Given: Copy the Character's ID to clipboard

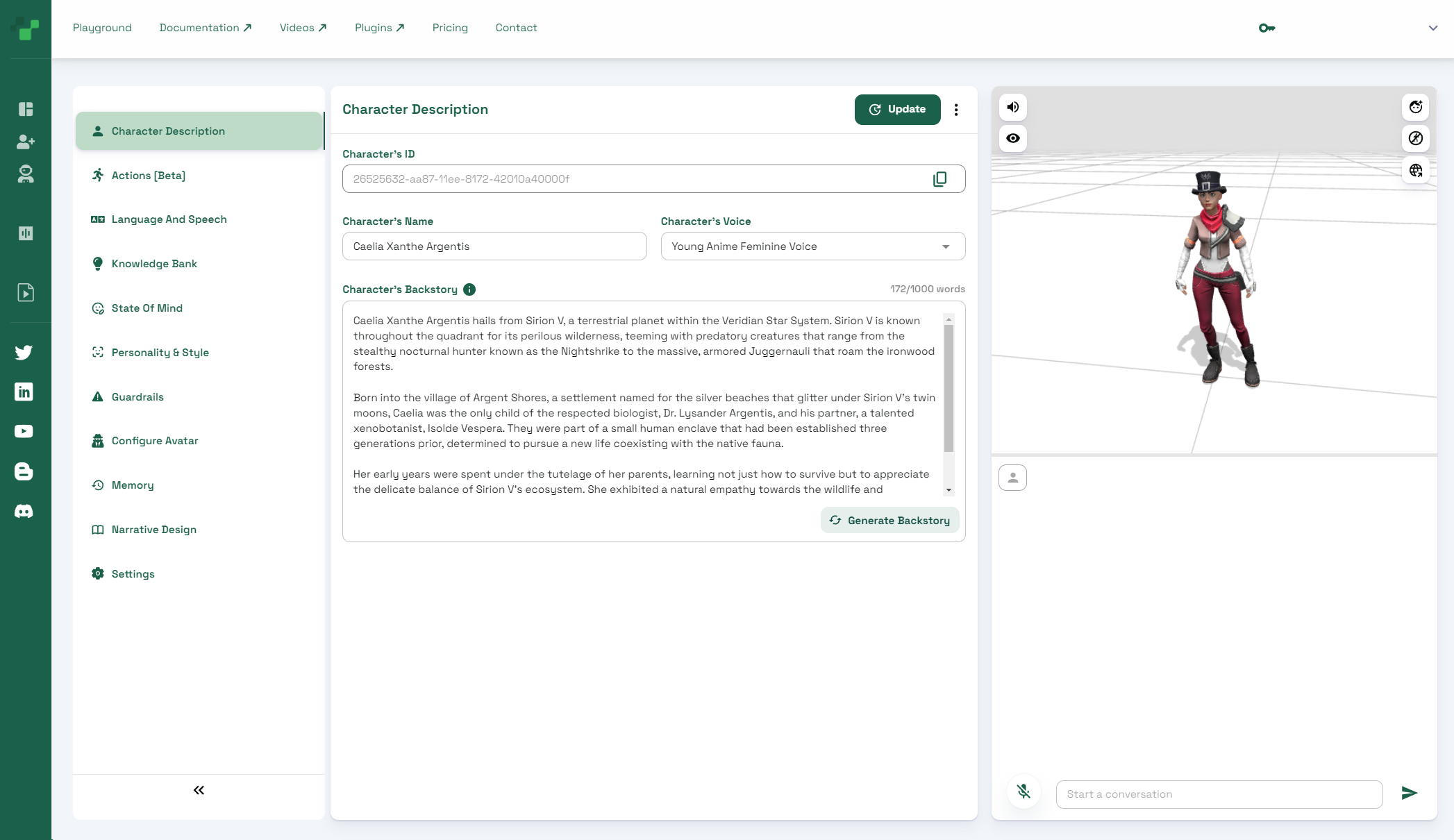Looking at the screenshot, I should click(x=939, y=179).
